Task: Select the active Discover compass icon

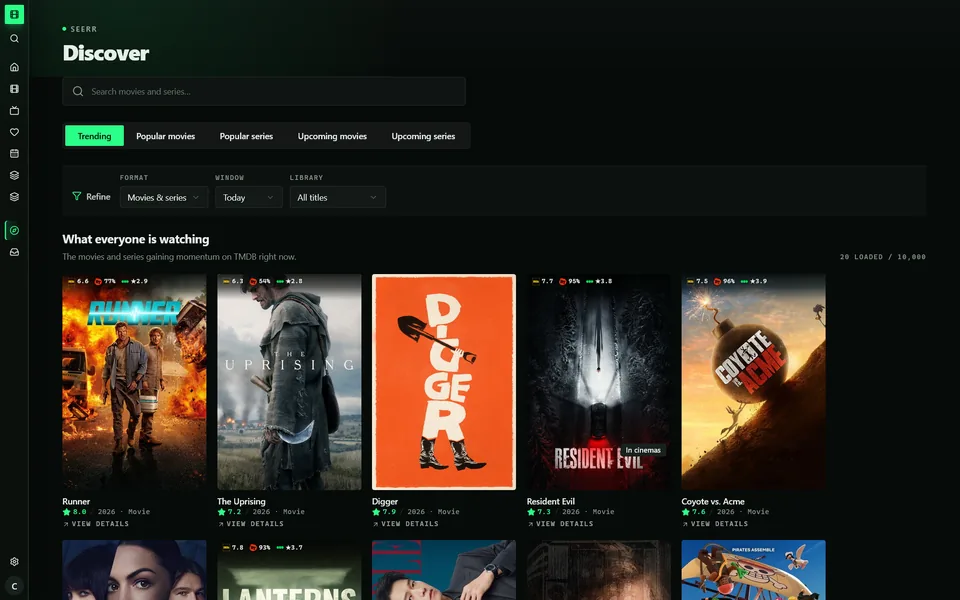Action: (x=14, y=231)
